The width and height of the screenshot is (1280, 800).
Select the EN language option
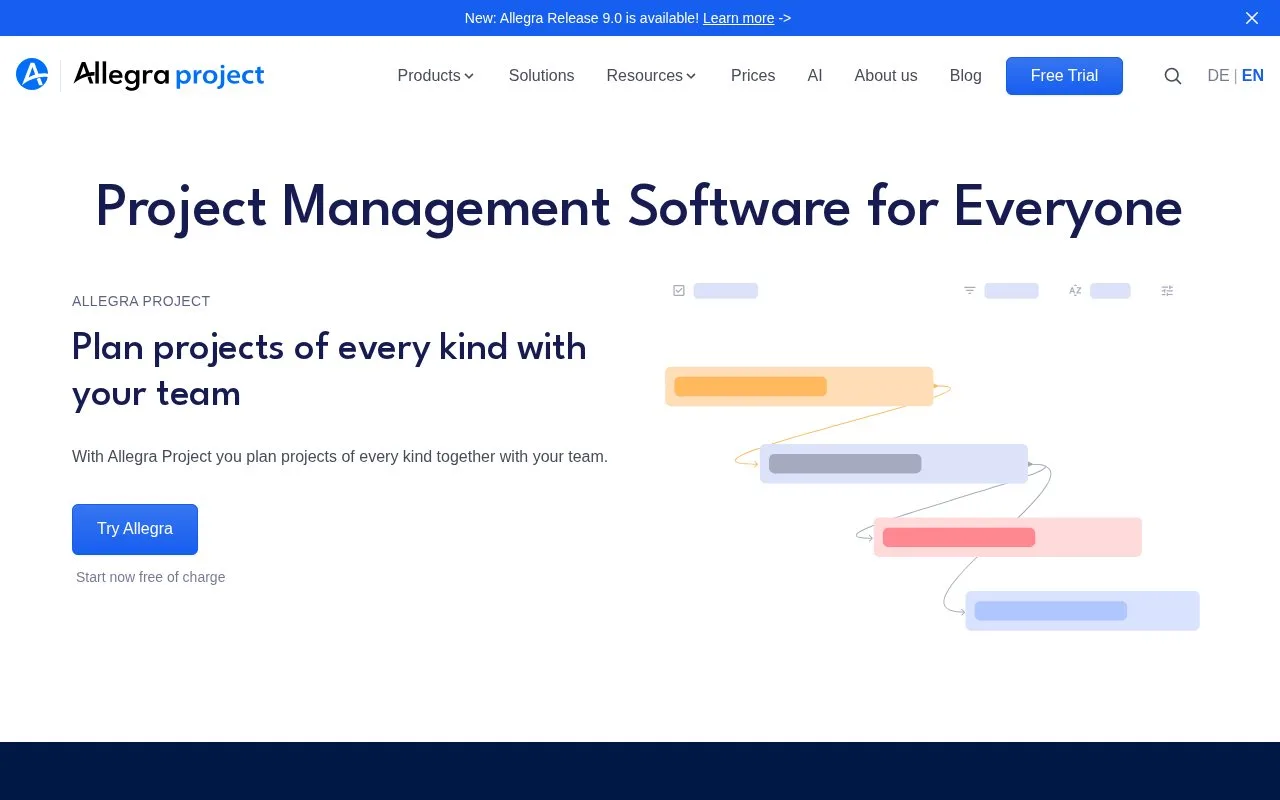click(x=1252, y=76)
